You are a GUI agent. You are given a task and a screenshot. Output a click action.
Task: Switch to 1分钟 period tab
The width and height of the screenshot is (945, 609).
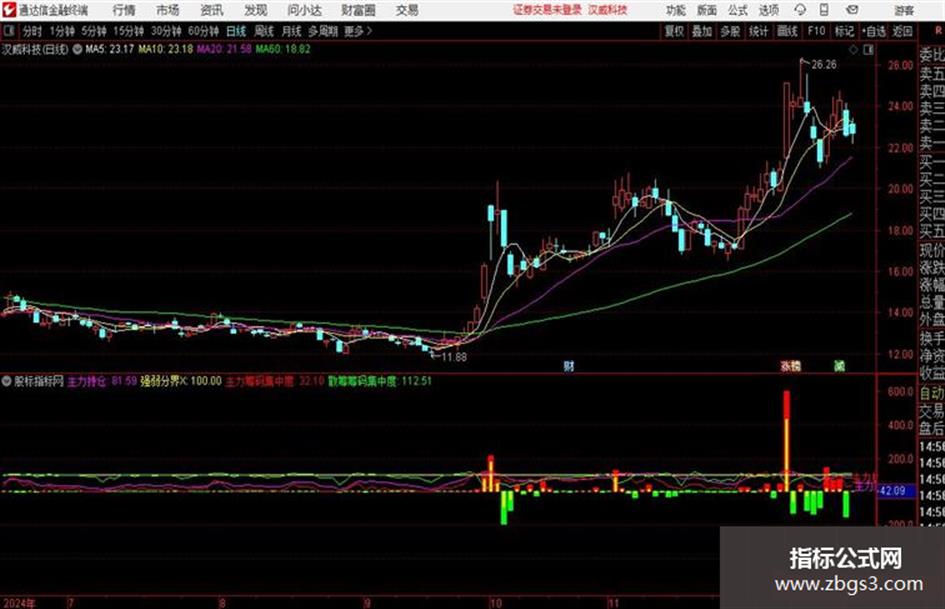62,31
